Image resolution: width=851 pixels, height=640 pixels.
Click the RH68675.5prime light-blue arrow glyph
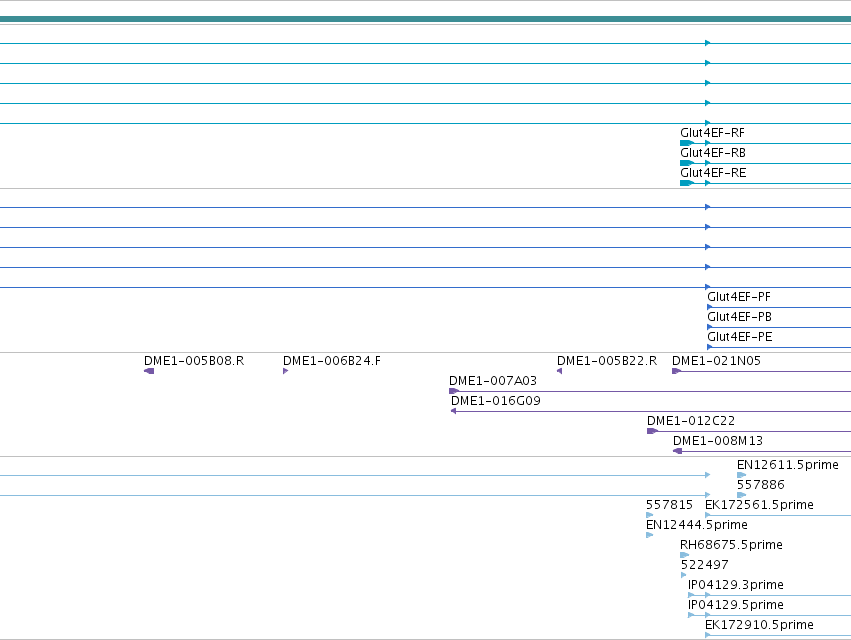click(x=684, y=556)
